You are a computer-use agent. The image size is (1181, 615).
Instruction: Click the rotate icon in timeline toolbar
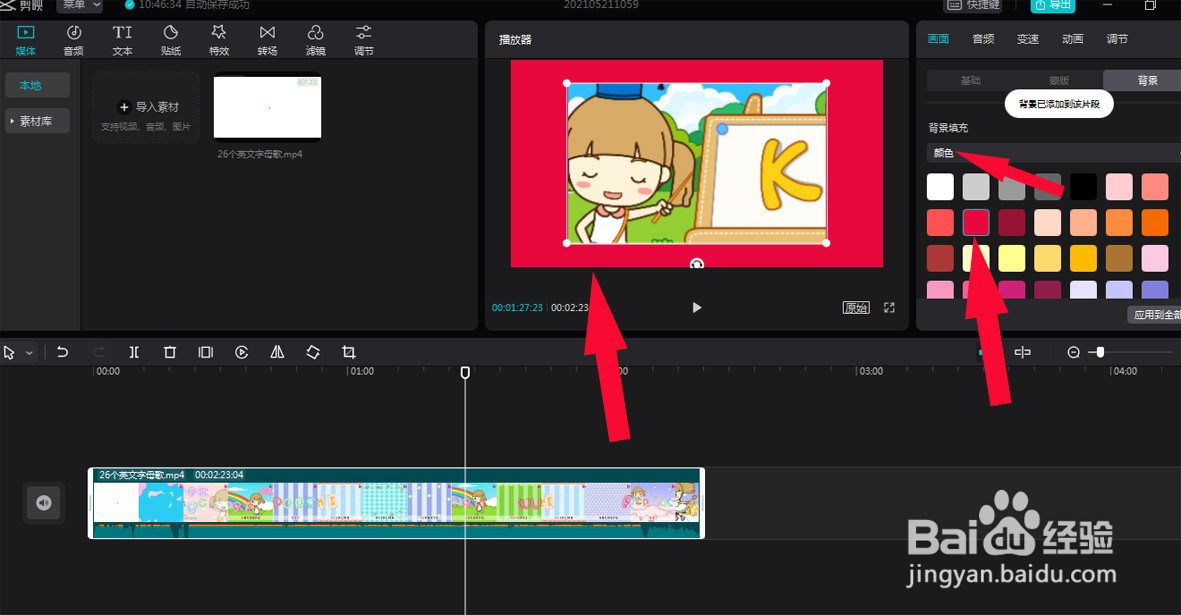tap(313, 352)
